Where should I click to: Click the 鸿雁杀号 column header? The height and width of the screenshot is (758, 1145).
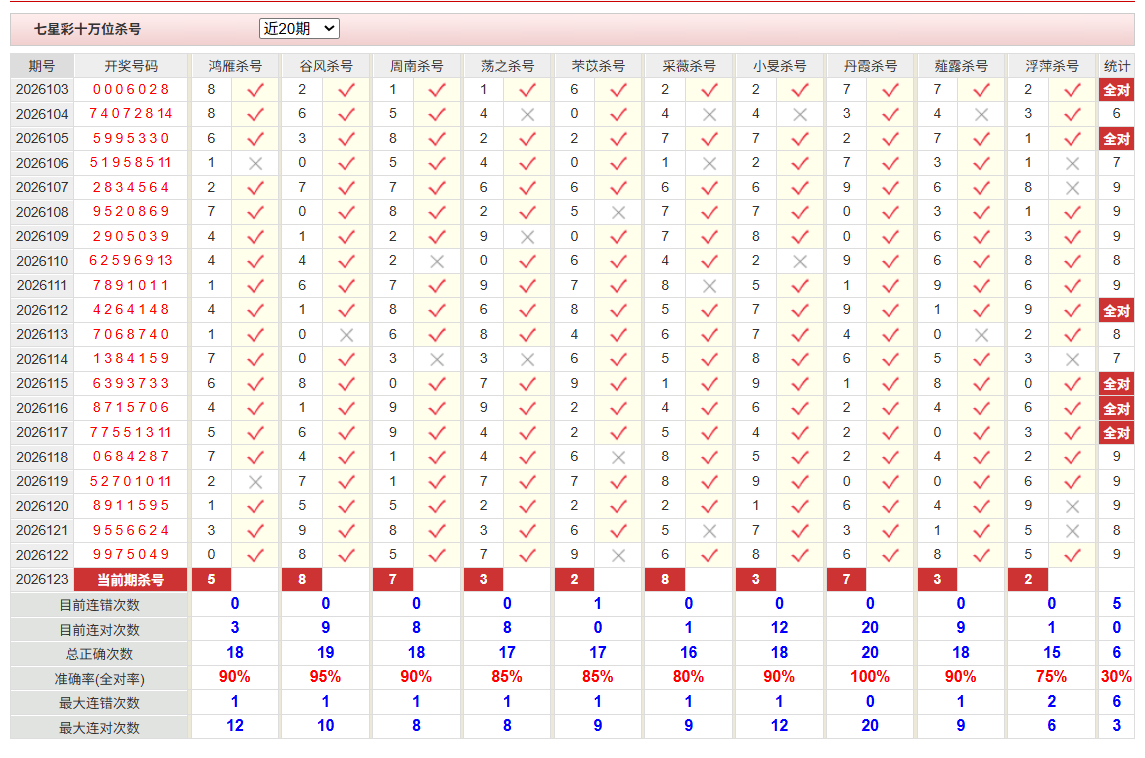(x=235, y=66)
